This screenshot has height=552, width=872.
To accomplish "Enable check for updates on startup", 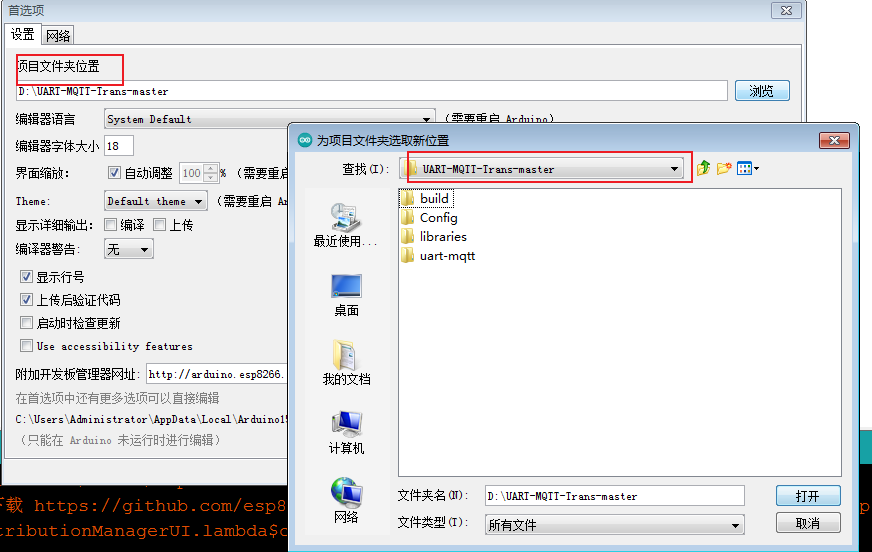I will pos(27,323).
